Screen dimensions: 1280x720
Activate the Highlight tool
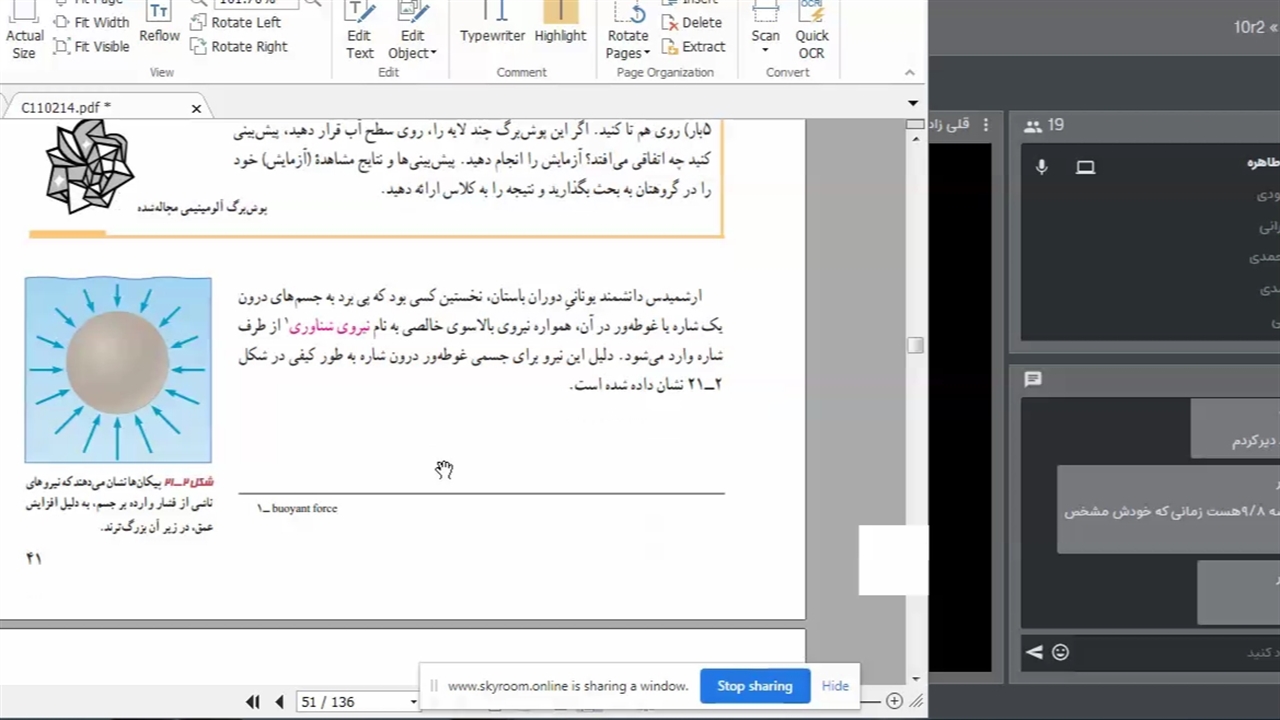[x=560, y=24]
